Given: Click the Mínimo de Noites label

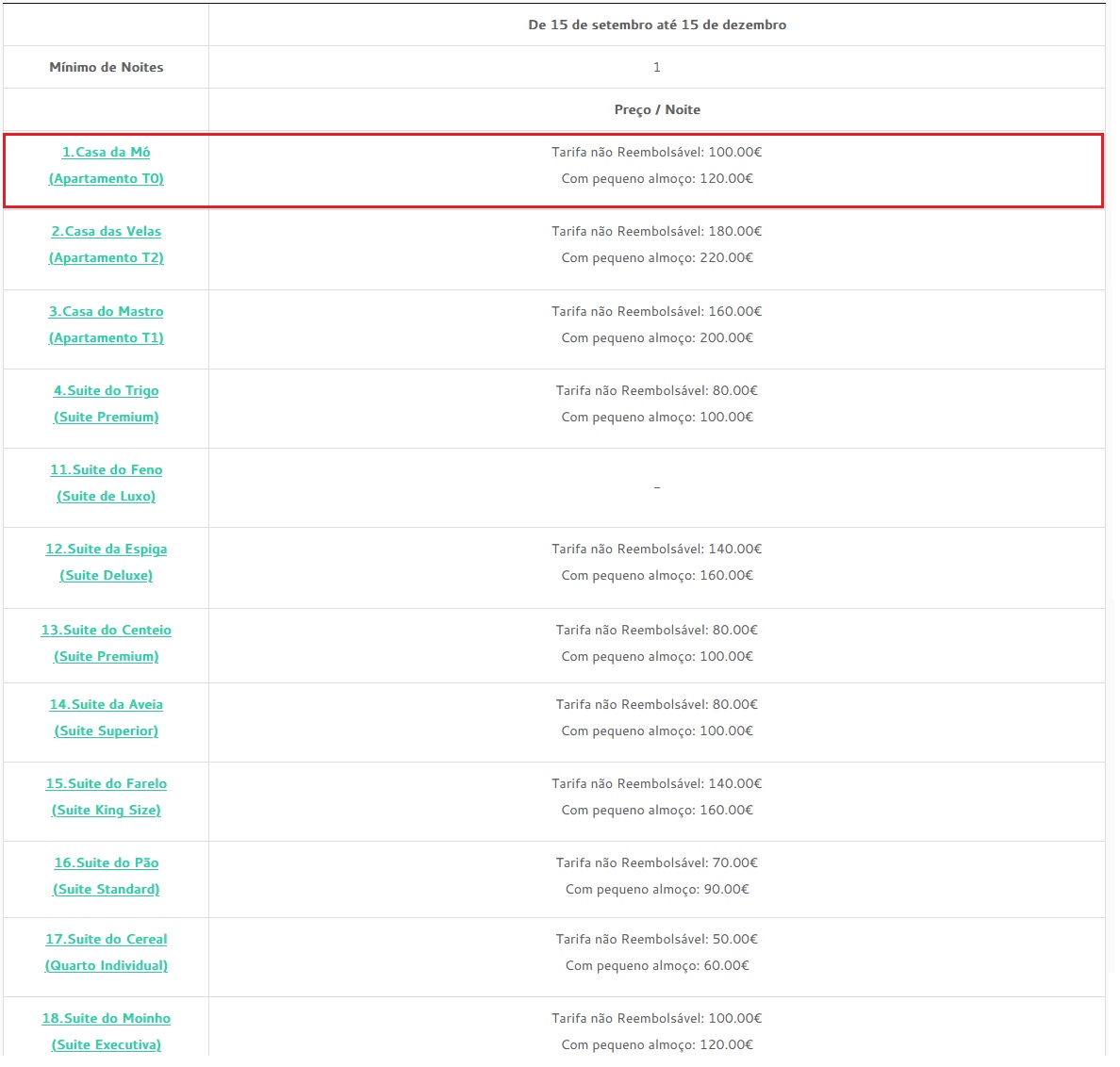Looking at the screenshot, I should click(x=107, y=68).
